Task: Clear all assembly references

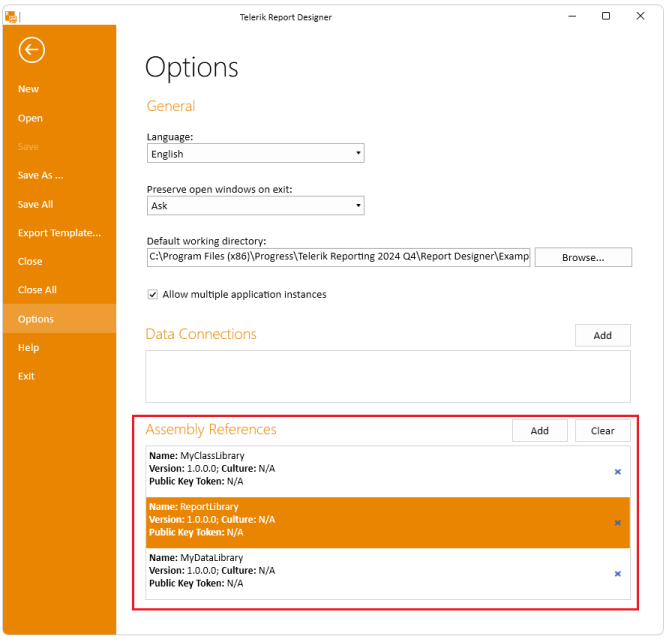Action: click(602, 431)
